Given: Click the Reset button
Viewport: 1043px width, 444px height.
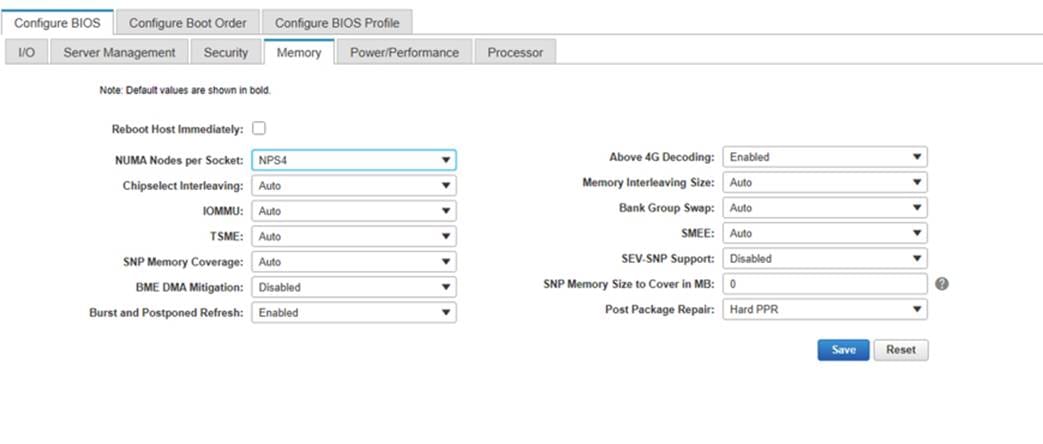Looking at the screenshot, I should [901, 349].
